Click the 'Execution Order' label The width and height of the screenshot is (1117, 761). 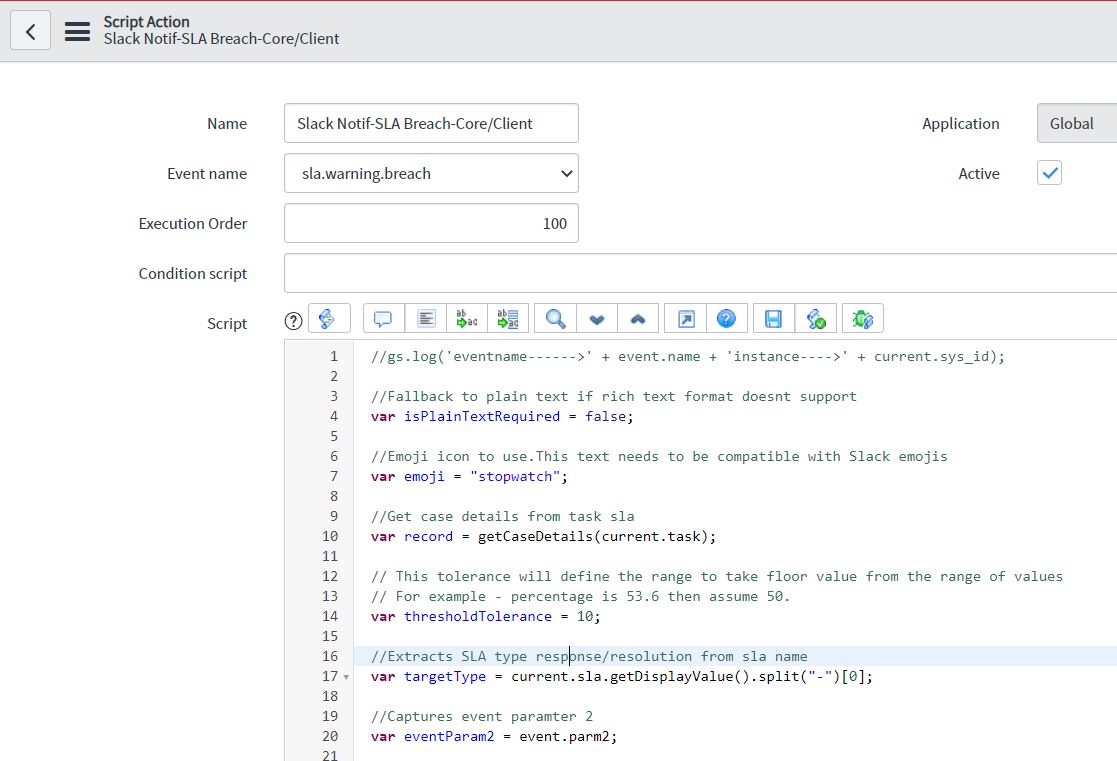(x=192, y=223)
